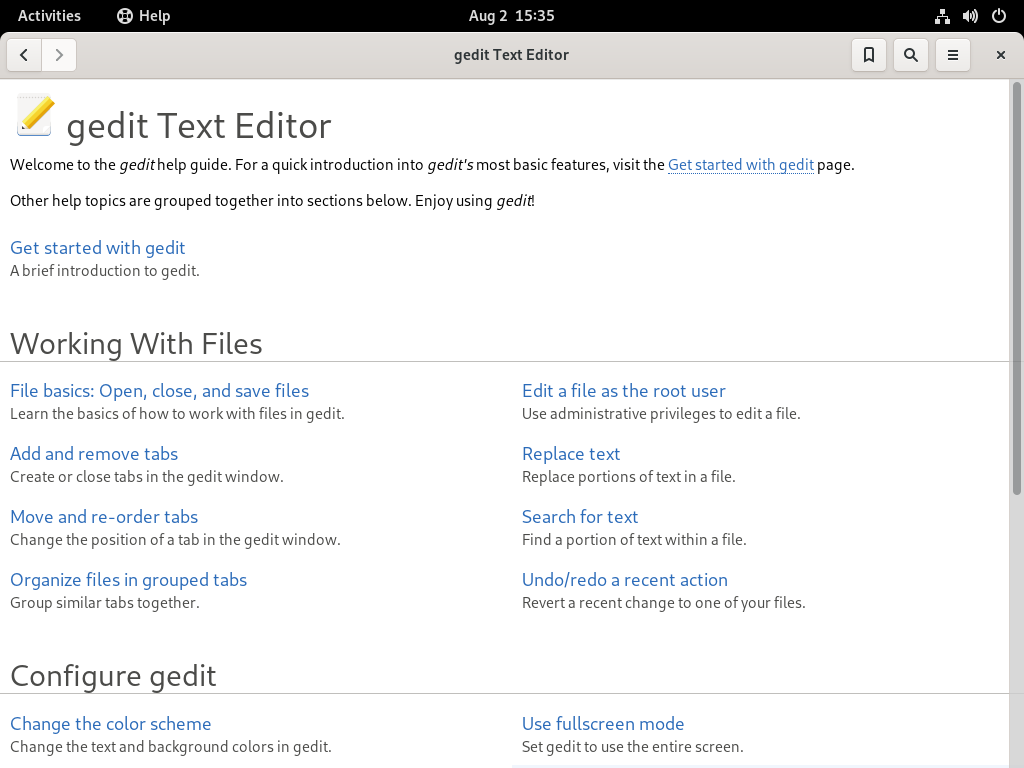Open the hamburger menu button
1024x768 pixels.
[953, 55]
